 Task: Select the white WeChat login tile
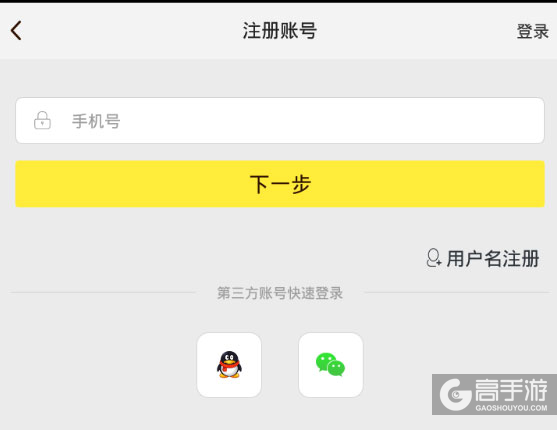point(331,365)
